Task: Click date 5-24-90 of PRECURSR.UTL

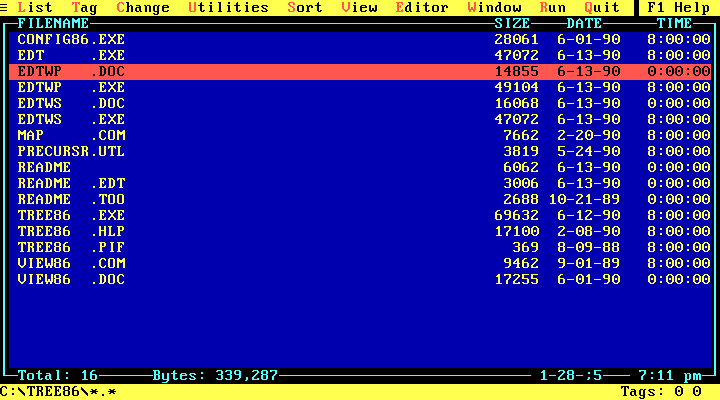Action: 589,152
